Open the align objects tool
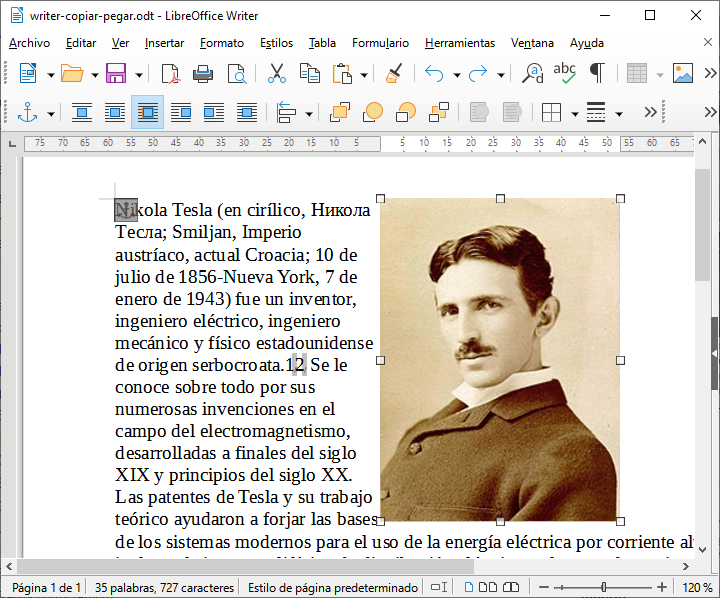Viewport: 720px width, 598px height. [287, 113]
